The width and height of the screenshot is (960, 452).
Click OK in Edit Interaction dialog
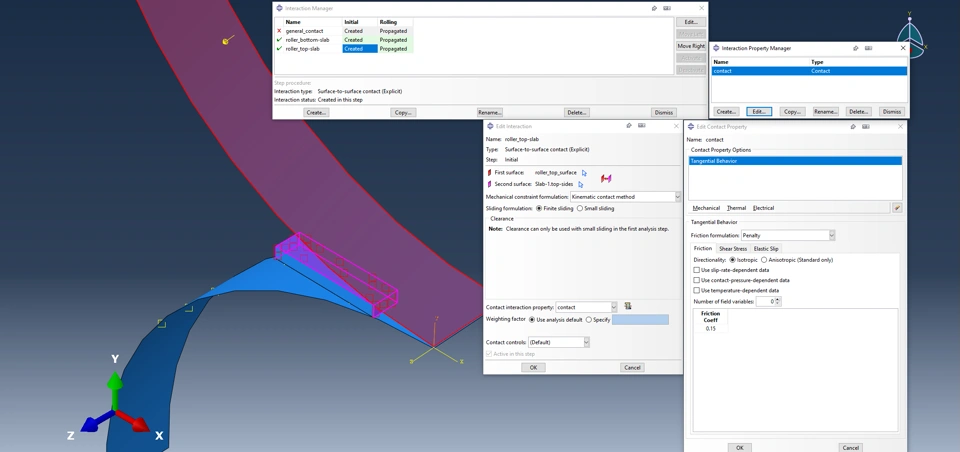pyautogui.click(x=533, y=367)
